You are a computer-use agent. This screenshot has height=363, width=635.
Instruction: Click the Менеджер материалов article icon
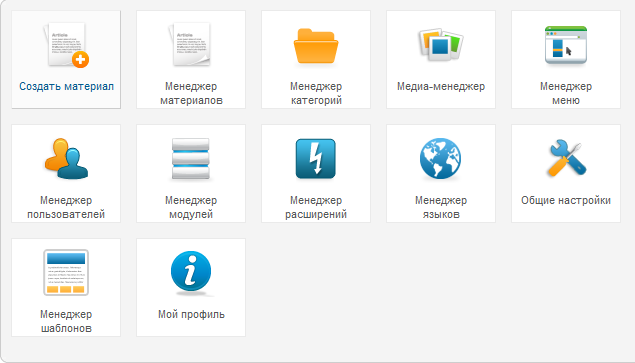click(190, 45)
